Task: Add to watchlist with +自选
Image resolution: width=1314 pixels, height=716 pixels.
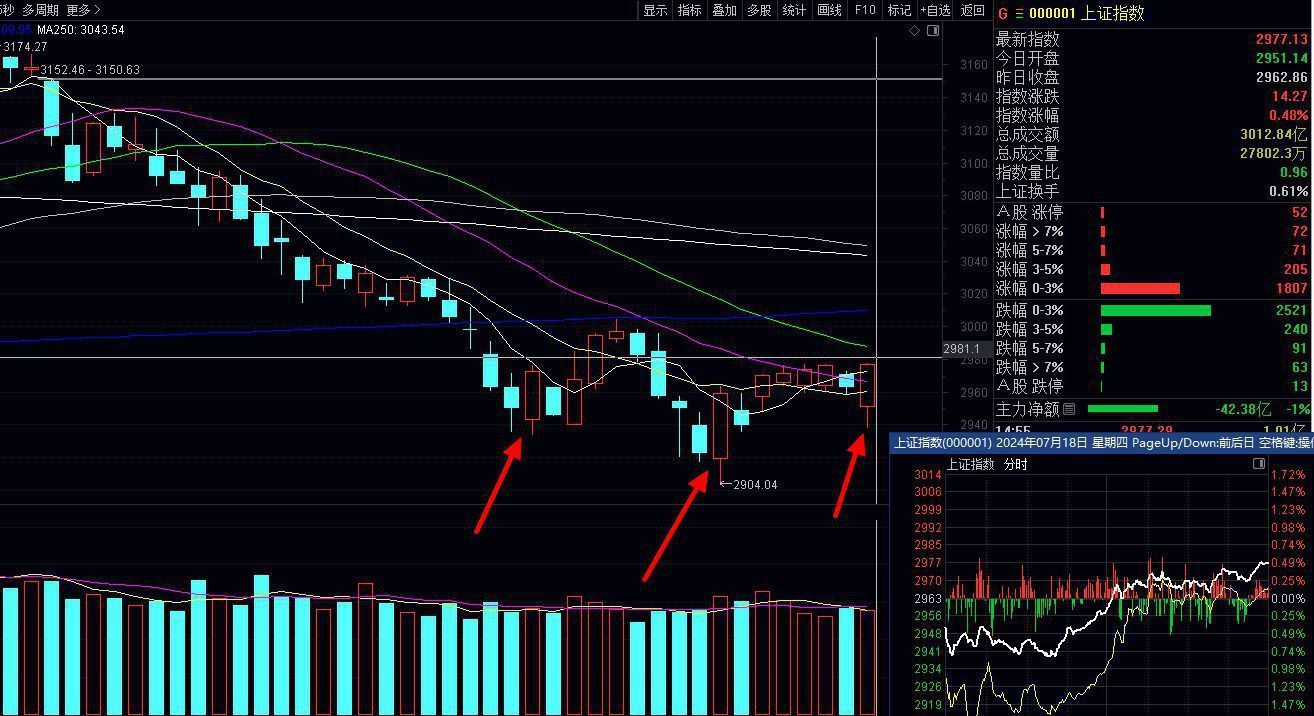Action: coord(935,10)
